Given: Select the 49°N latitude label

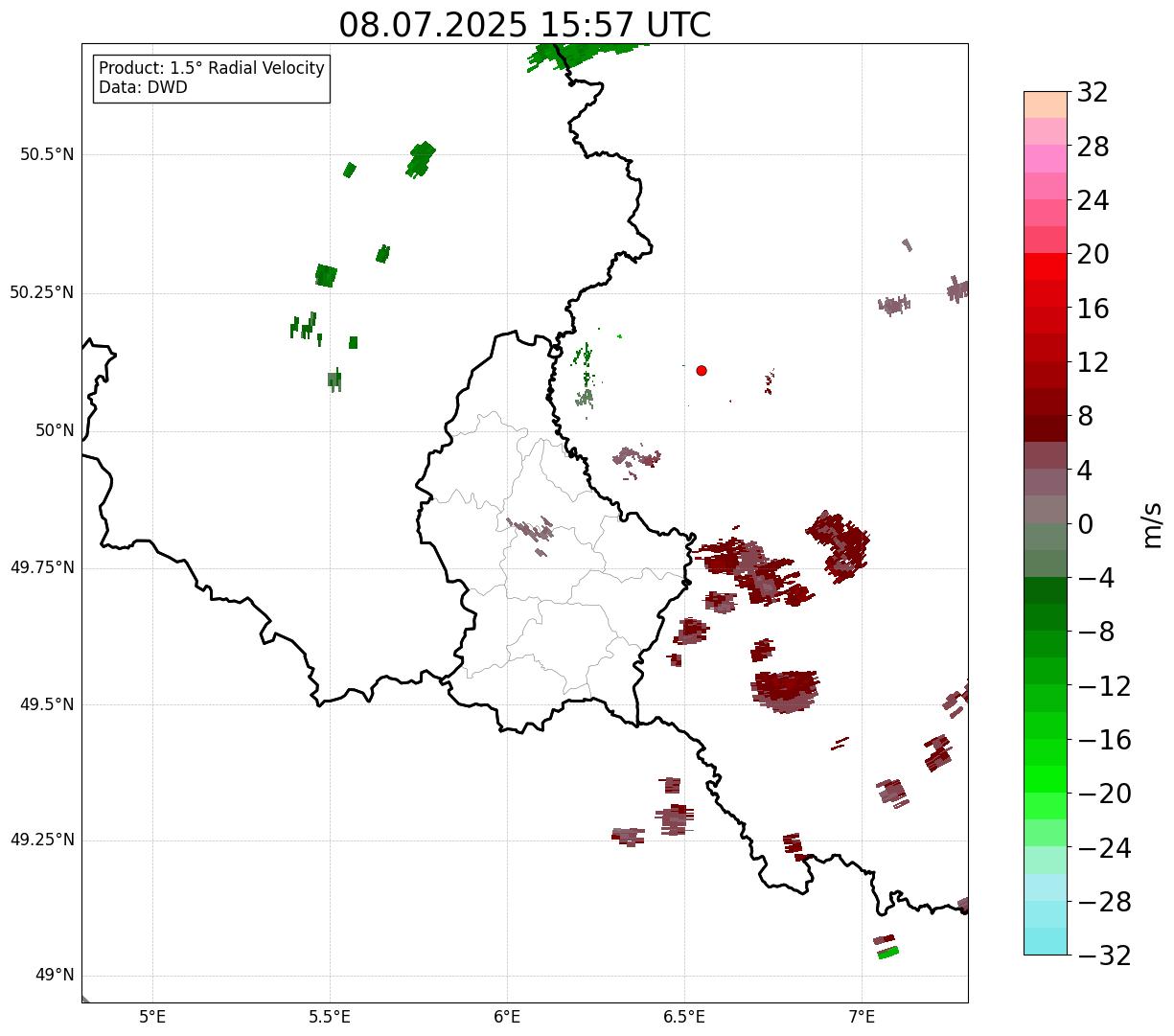Looking at the screenshot, I should 55,976.
